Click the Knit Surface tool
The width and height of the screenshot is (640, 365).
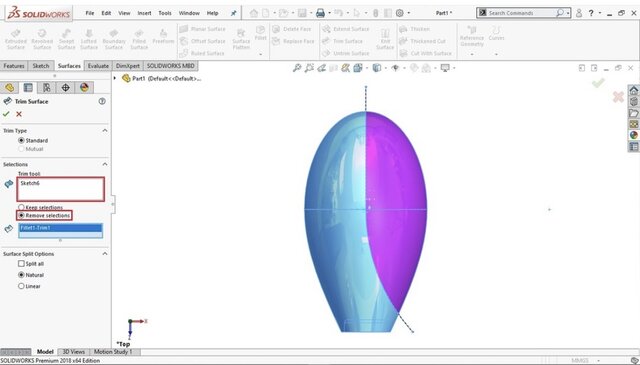point(385,39)
